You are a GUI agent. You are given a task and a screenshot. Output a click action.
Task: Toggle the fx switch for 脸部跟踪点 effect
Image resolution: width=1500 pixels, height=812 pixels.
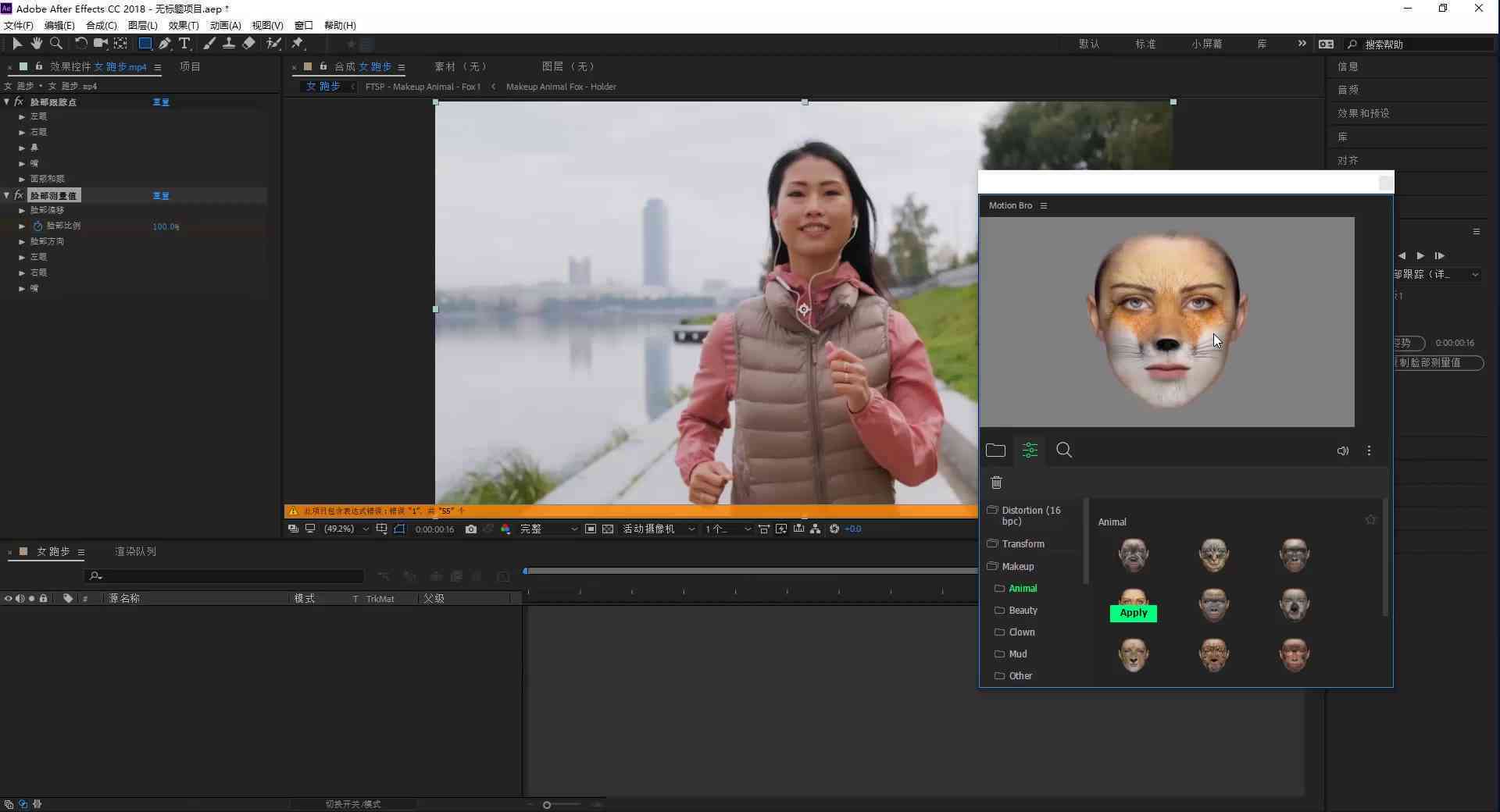19,101
